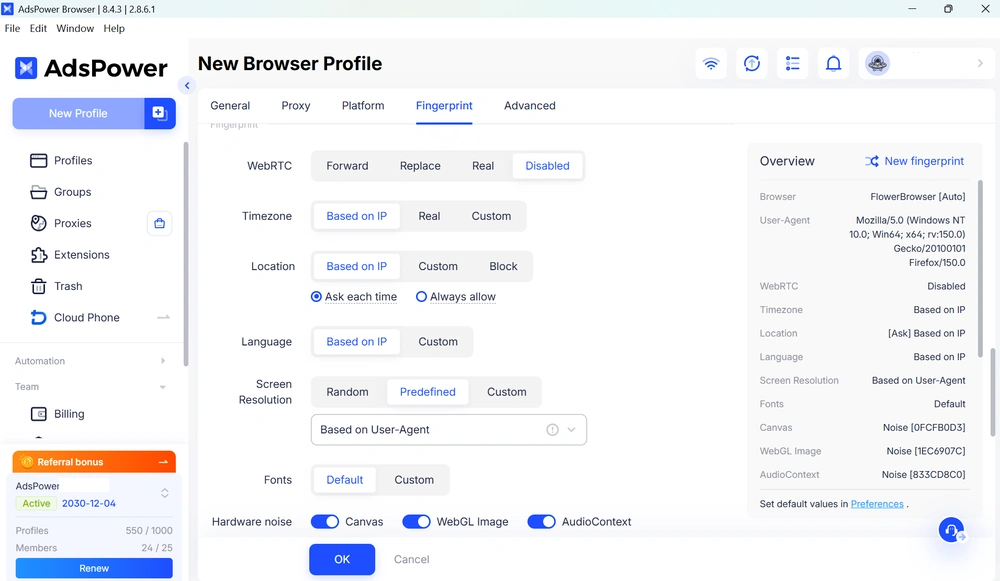Collapse the Team sidebar section
This screenshot has height=581, width=1000.
point(91,386)
